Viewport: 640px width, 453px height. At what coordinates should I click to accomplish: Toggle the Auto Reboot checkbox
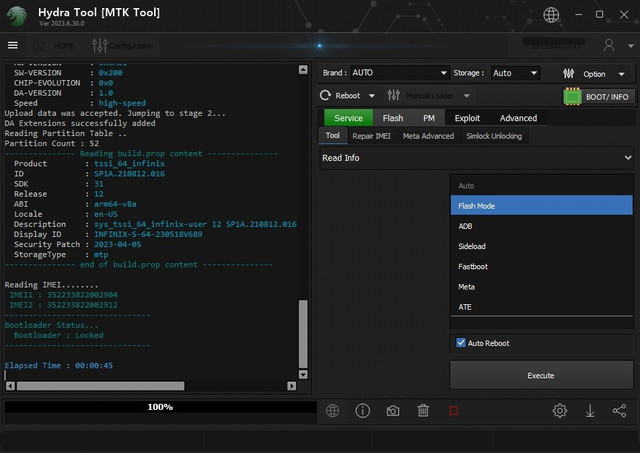[461, 342]
